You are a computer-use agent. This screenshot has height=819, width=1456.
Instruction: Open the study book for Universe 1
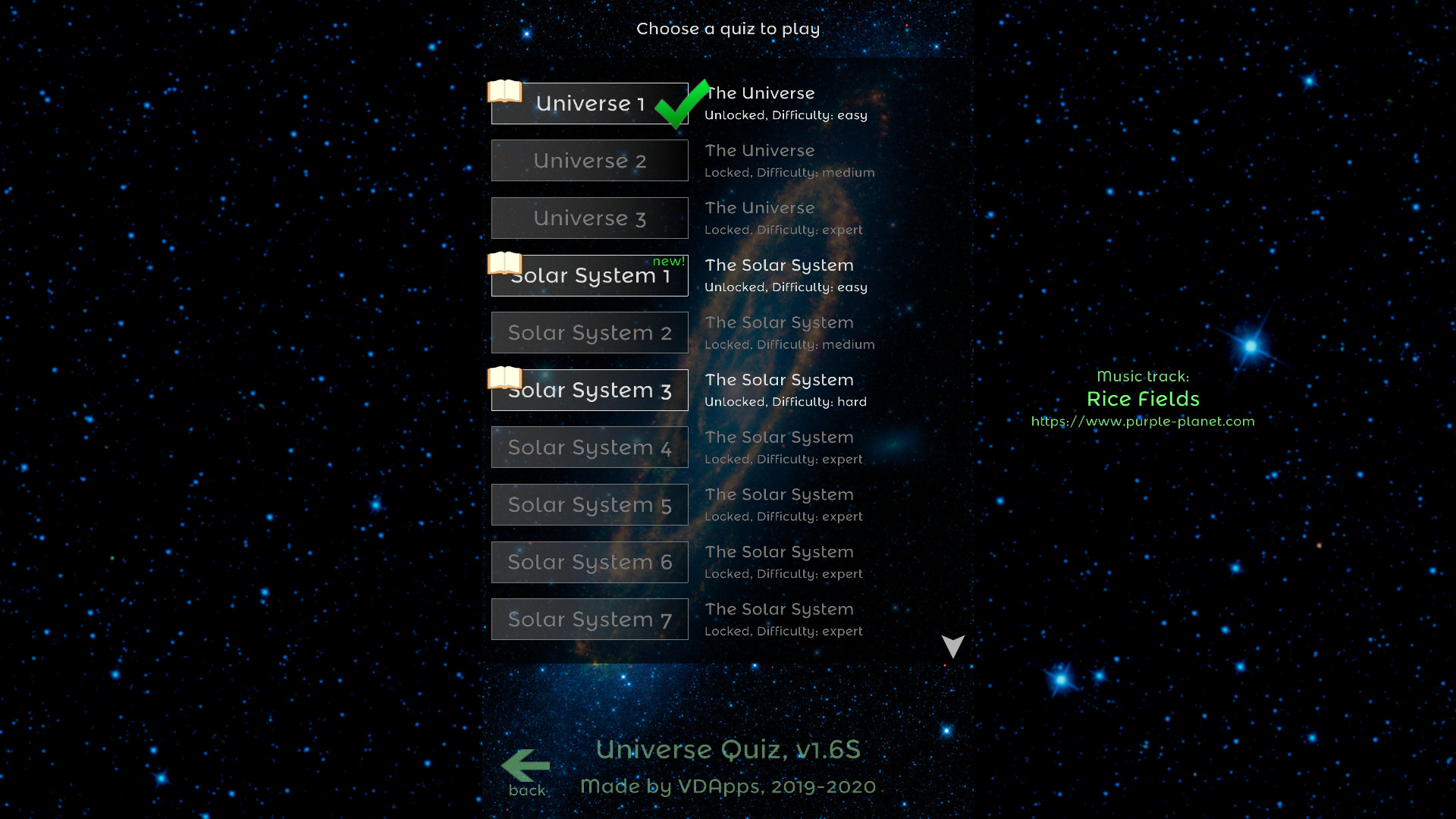point(504,92)
